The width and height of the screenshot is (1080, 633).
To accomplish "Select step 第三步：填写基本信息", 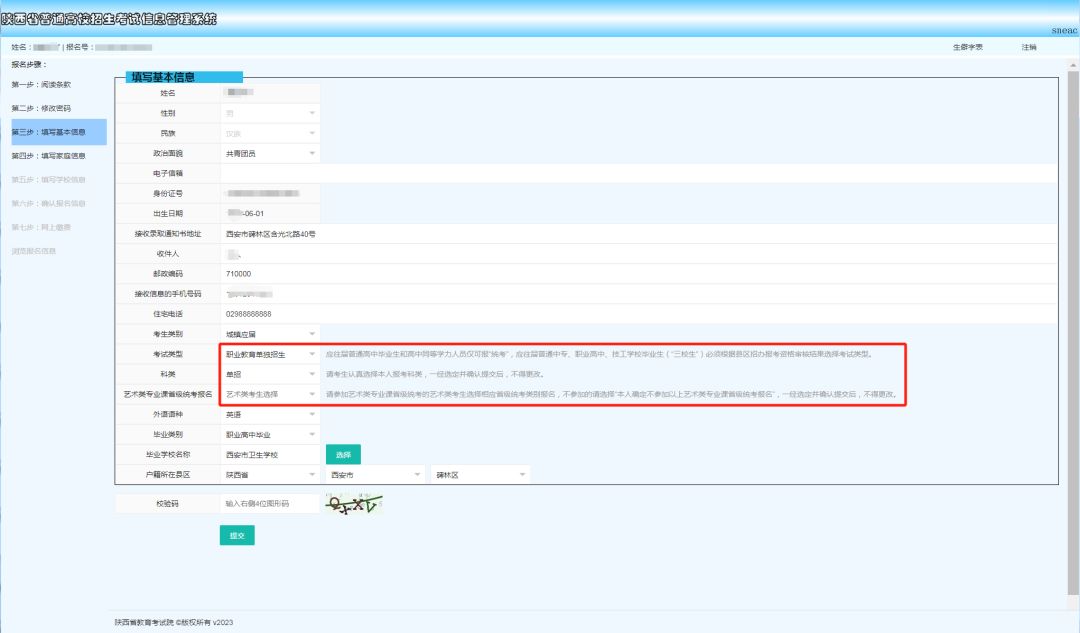I will tap(59, 132).
